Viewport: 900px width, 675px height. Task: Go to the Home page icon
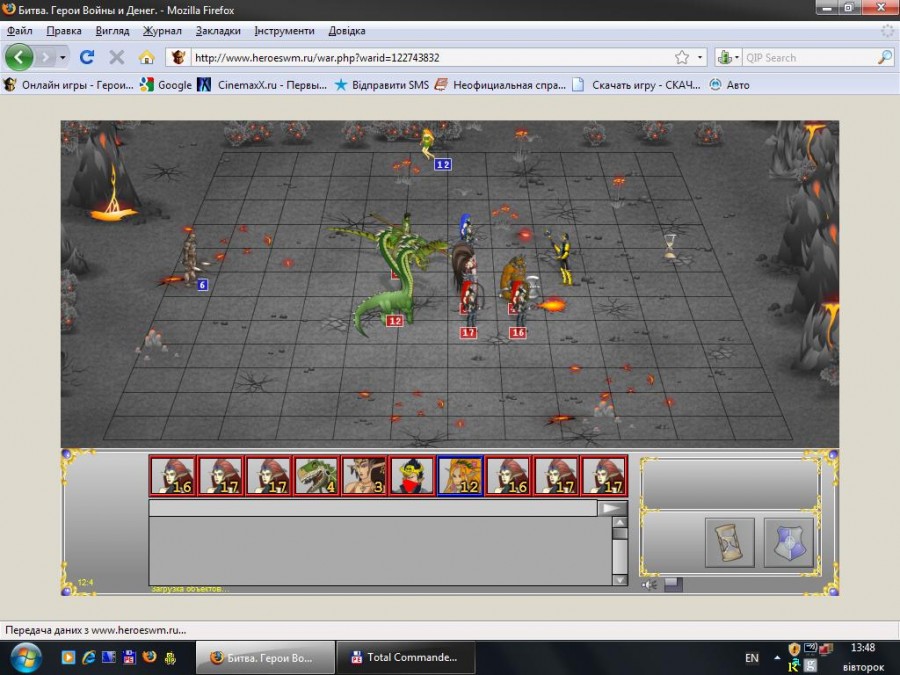pos(146,57)
